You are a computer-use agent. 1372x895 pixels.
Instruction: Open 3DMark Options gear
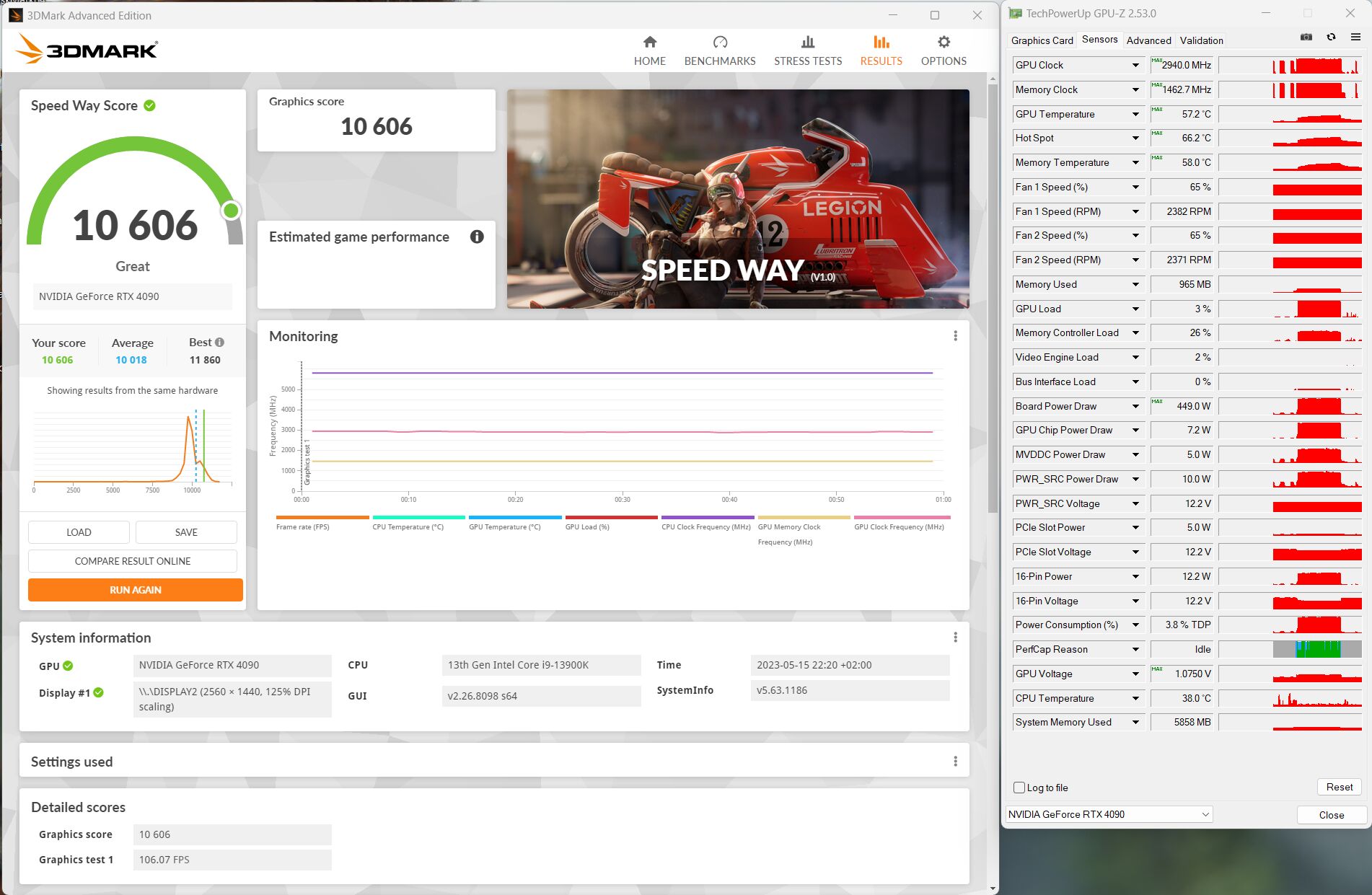[x=944, y=43]
